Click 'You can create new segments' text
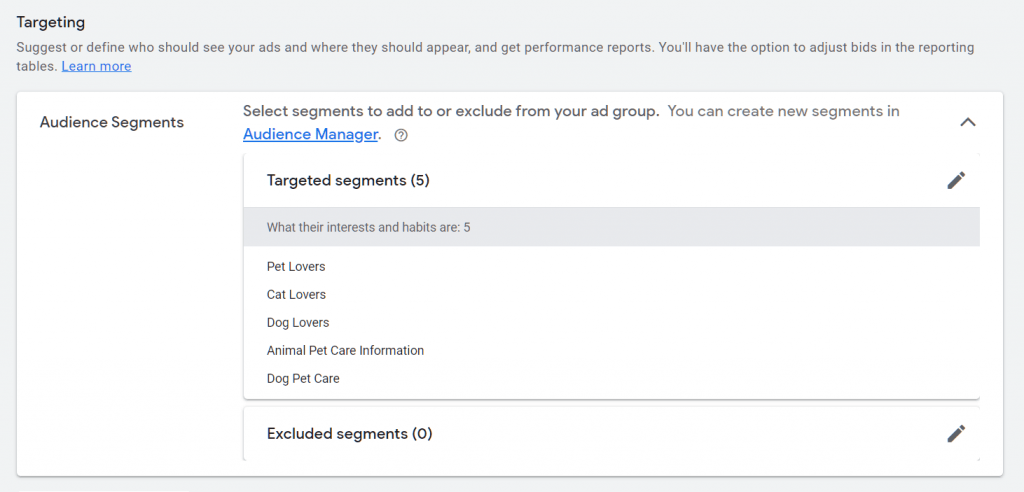Image resolution: width=1024 pixels, height=492 pixels. (782, 111)
